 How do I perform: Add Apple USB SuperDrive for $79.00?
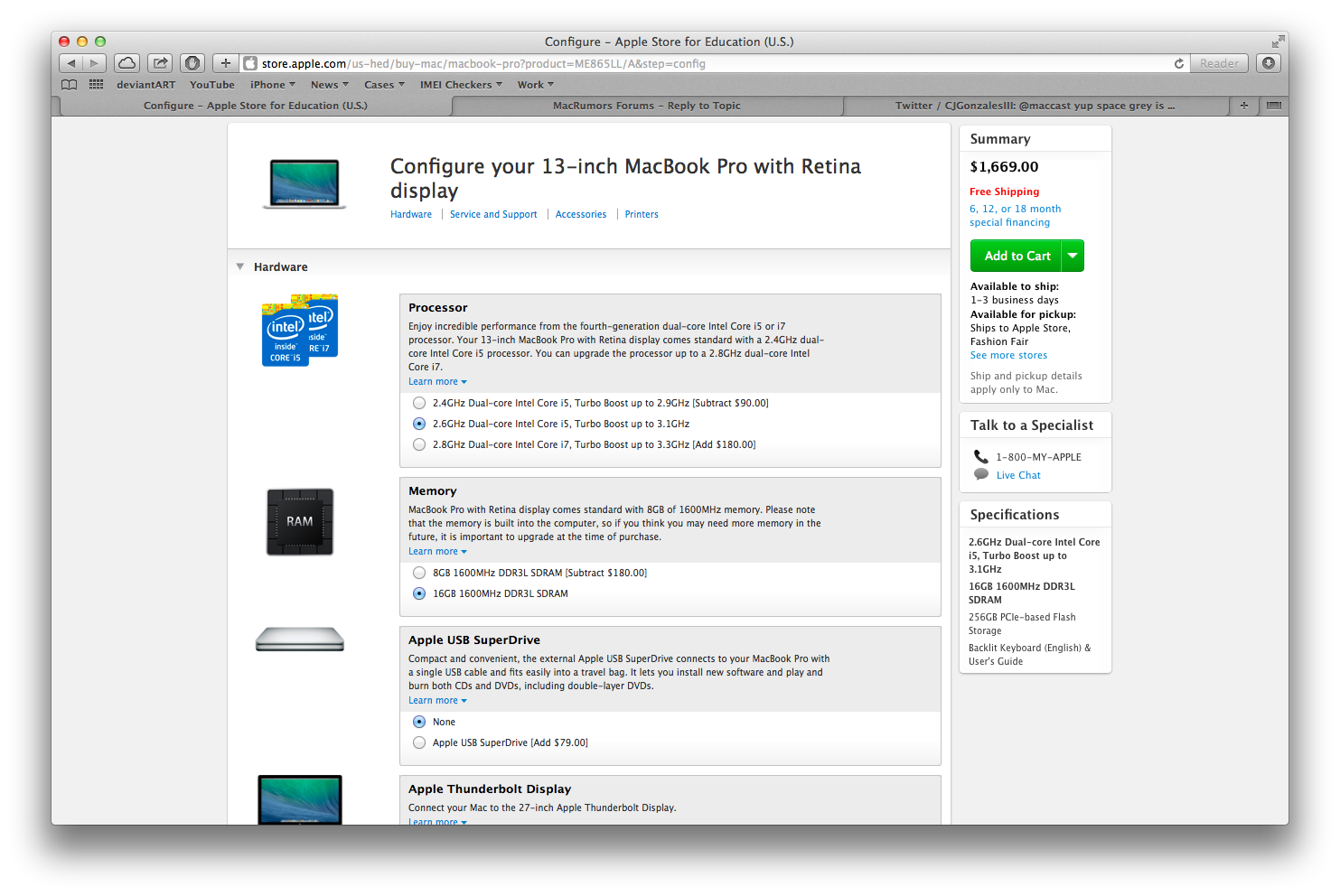pyautogui.click(x=419, y=742)
